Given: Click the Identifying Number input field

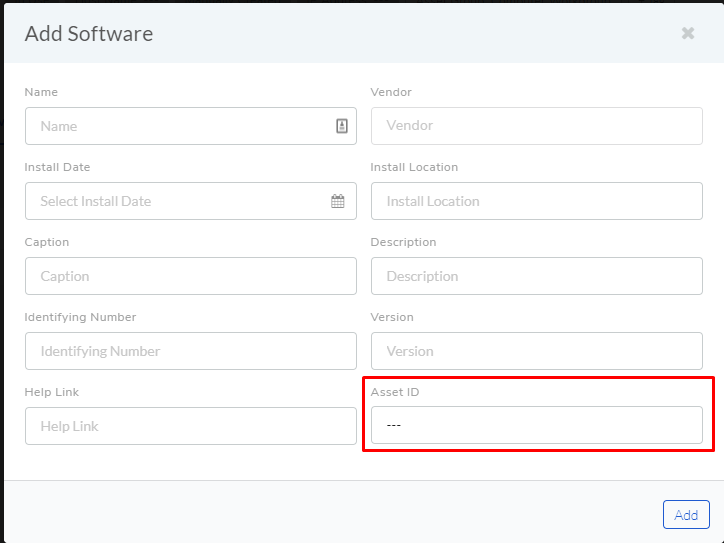Looking at the screenshot, I should coord(191,351).
